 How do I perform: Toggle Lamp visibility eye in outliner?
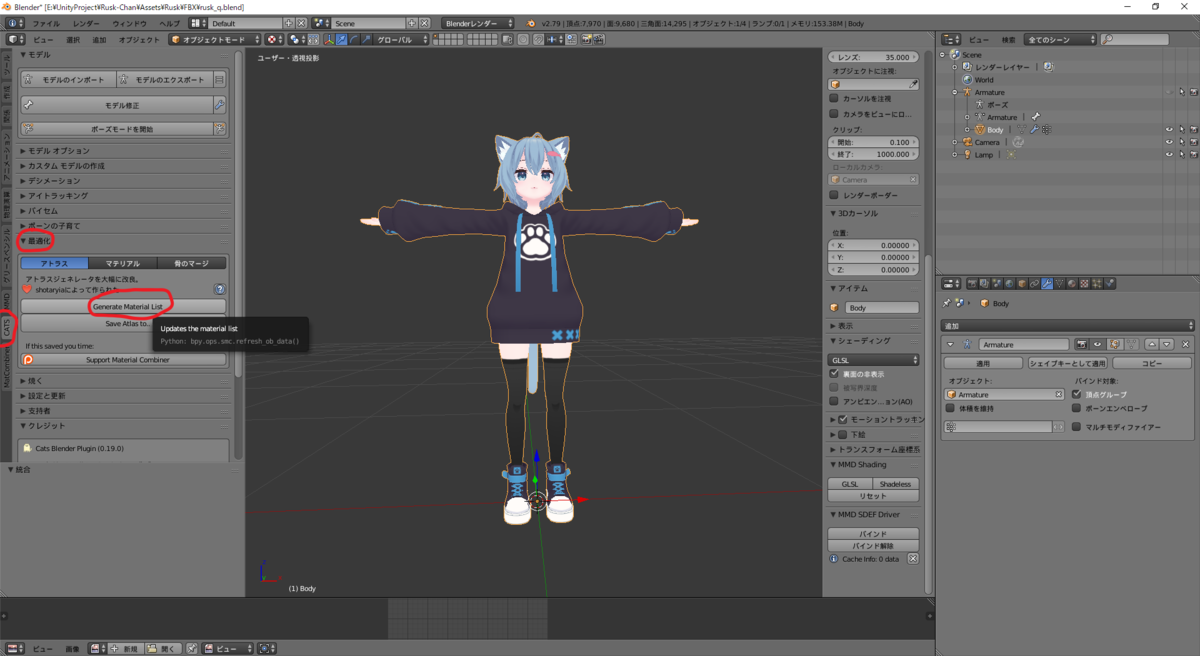(x=1169, y=155)
